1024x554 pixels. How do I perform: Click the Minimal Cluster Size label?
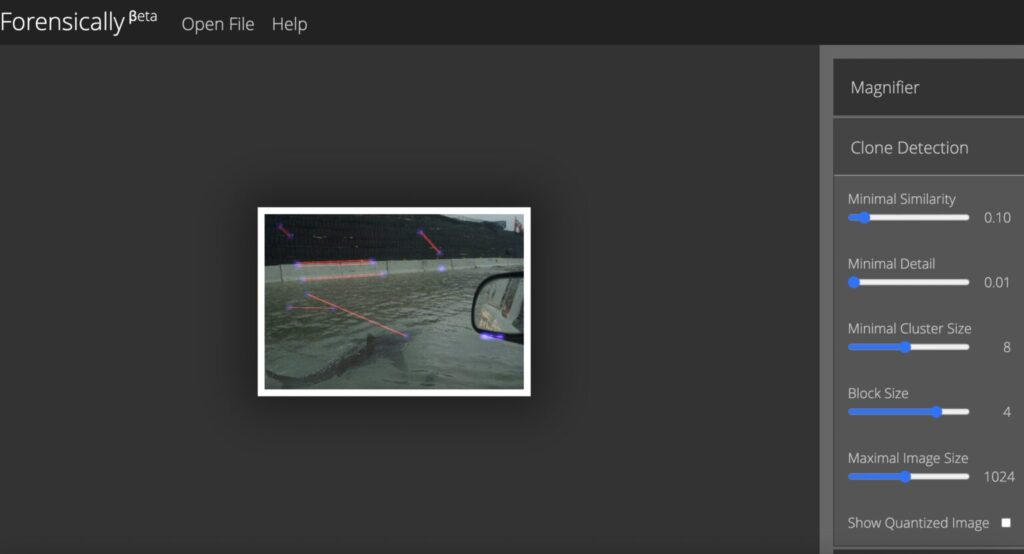tap(909, 328)
